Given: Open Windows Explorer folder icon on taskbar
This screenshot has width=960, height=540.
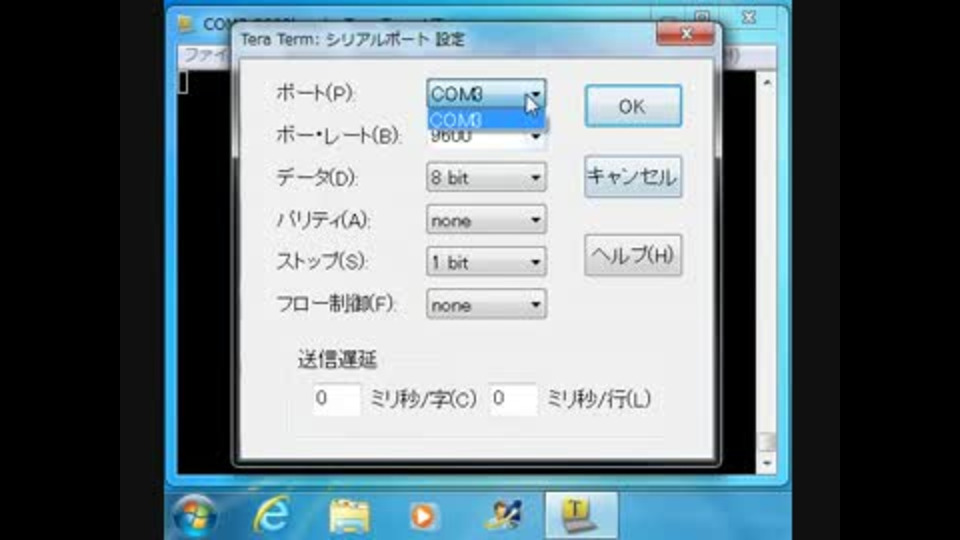Looking at the screenshot, I should tap(349, 516).
